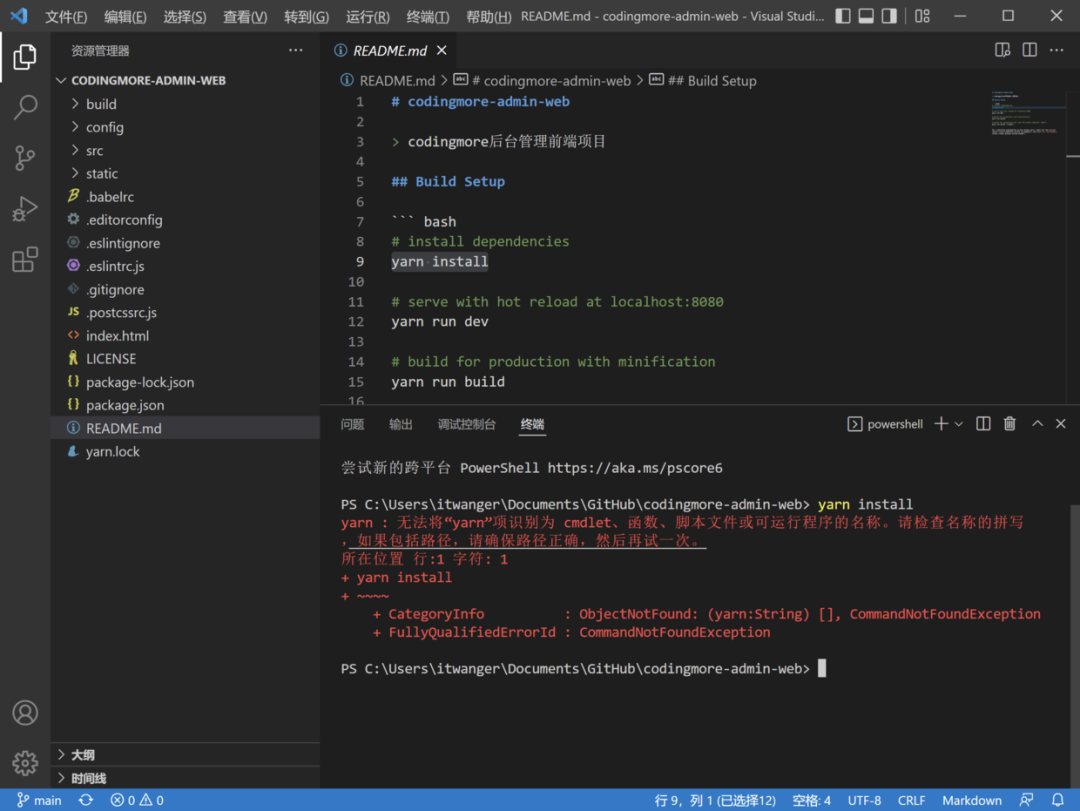Toggle bottom panel layout icon
This screenshot has height=811, width=1080.
[866, 16]
